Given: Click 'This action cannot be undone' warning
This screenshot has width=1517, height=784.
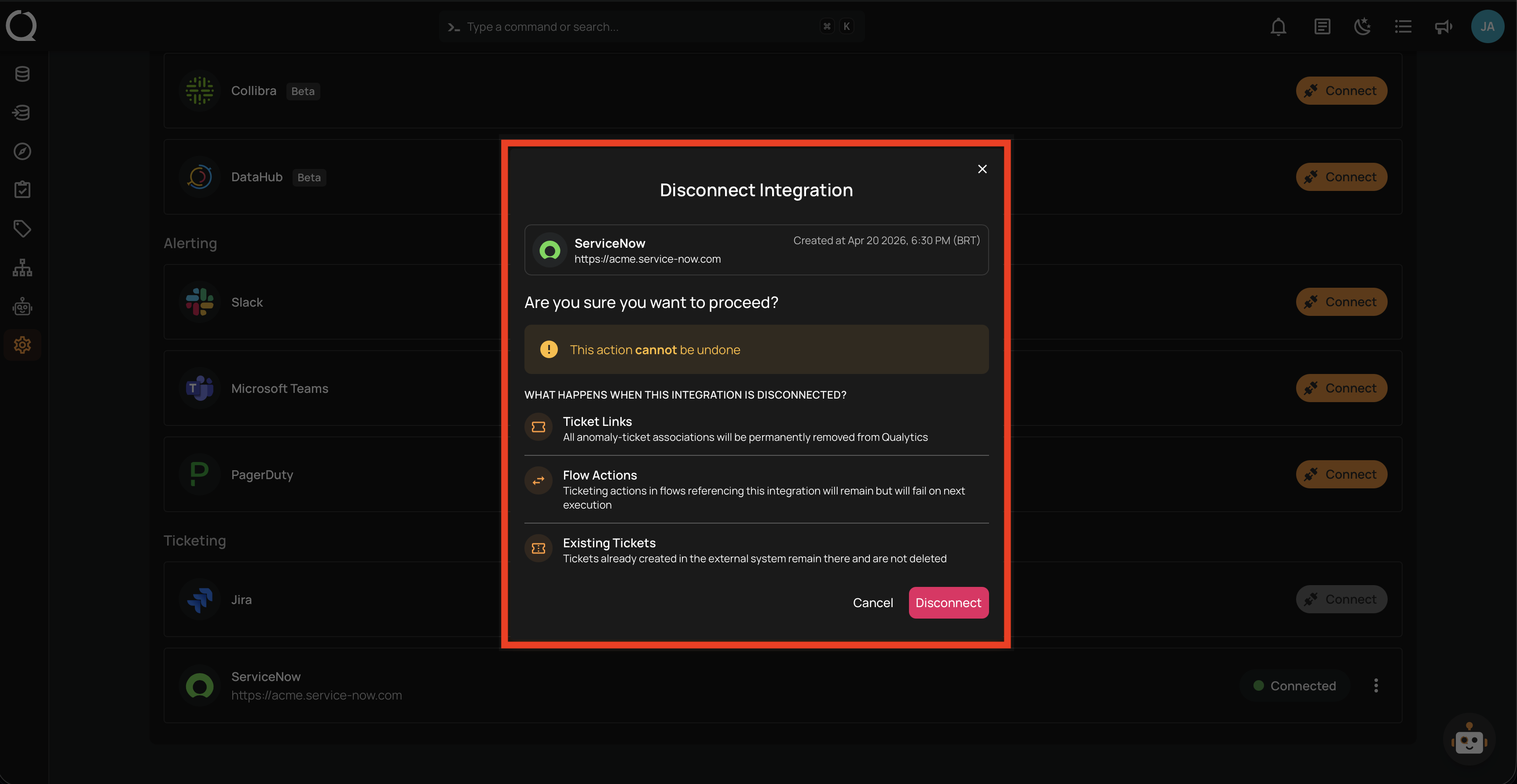Looking at the screenshot, I should point(756,349).
